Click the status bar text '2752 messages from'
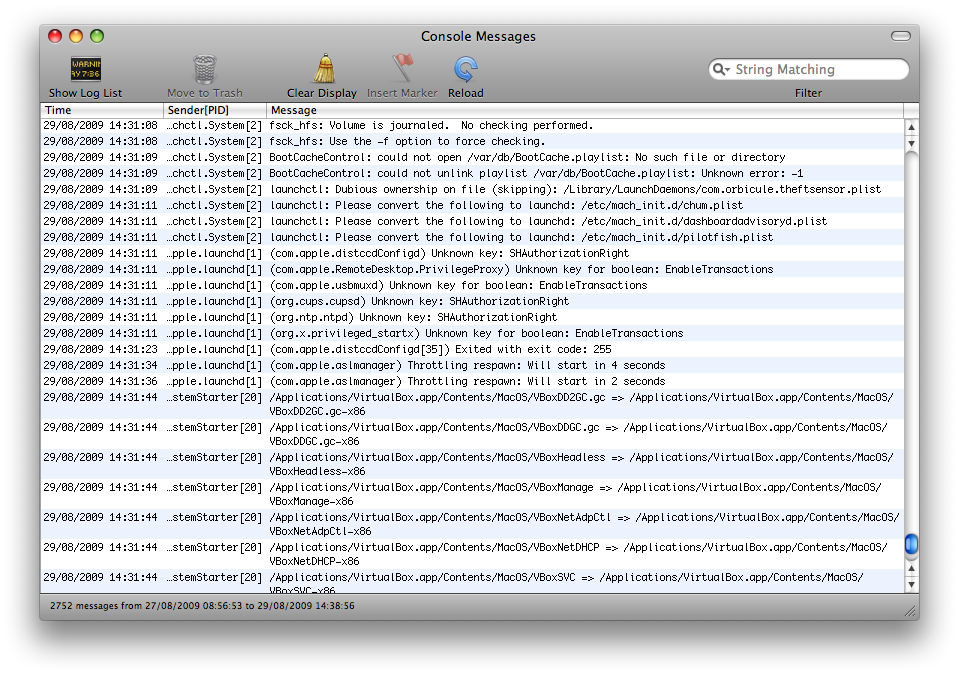Viewport: 959px width, 675px height. click(x=96, y=606)
